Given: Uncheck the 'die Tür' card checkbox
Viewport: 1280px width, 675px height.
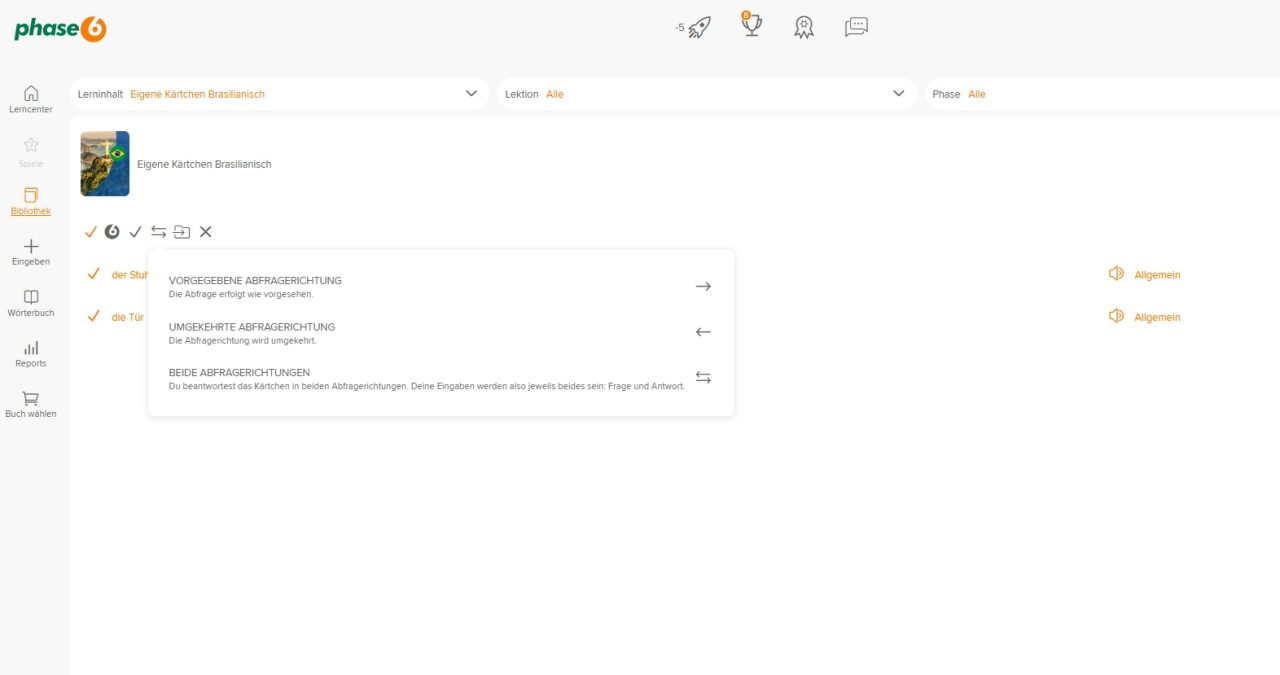Looking at the screenshot, I should [x=94, y=316].
